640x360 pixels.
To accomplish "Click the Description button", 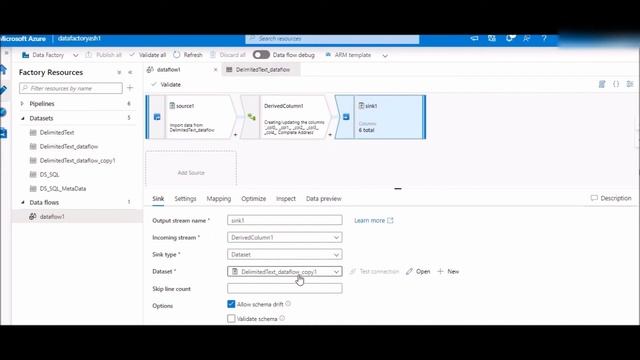I will [x=611, y=198].
